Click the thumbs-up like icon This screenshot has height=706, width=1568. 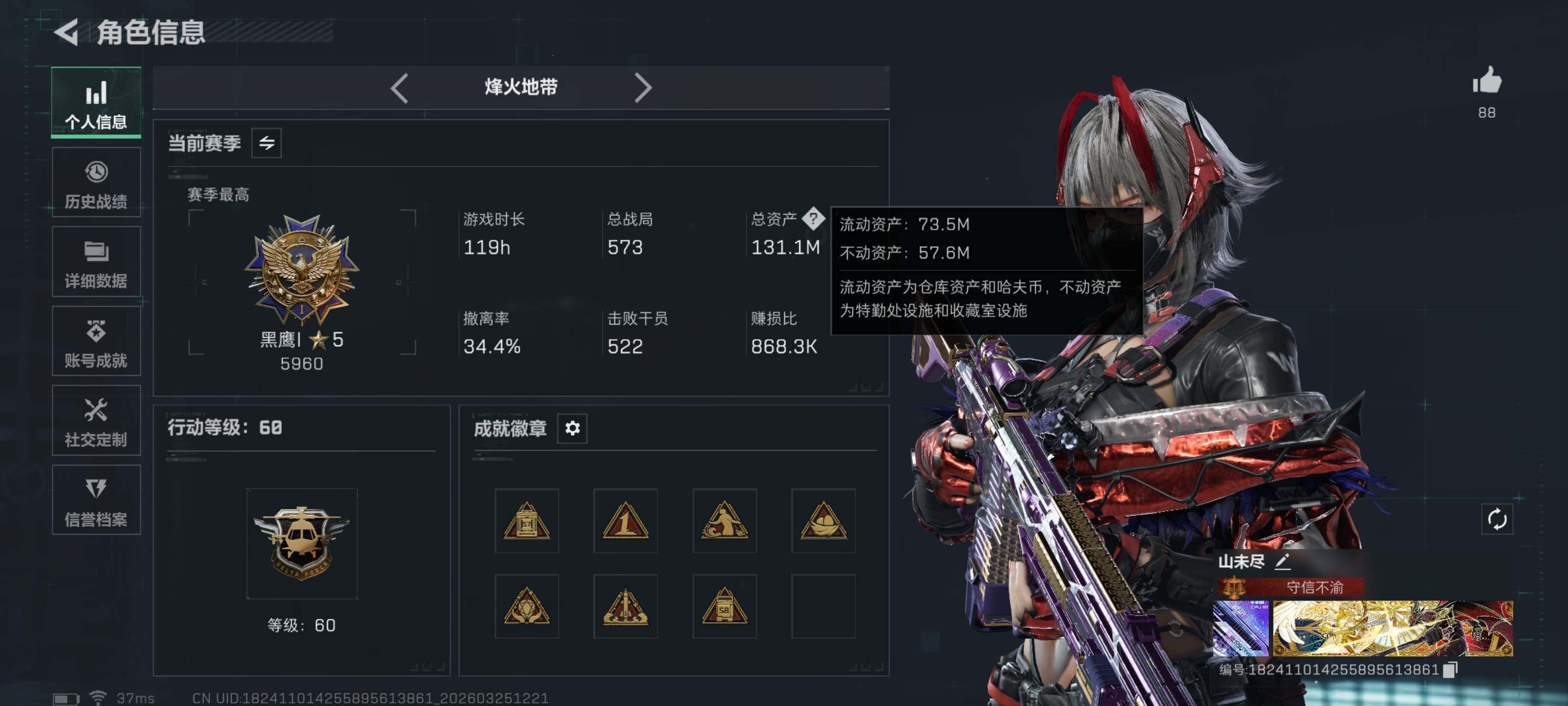(1487, 80)
